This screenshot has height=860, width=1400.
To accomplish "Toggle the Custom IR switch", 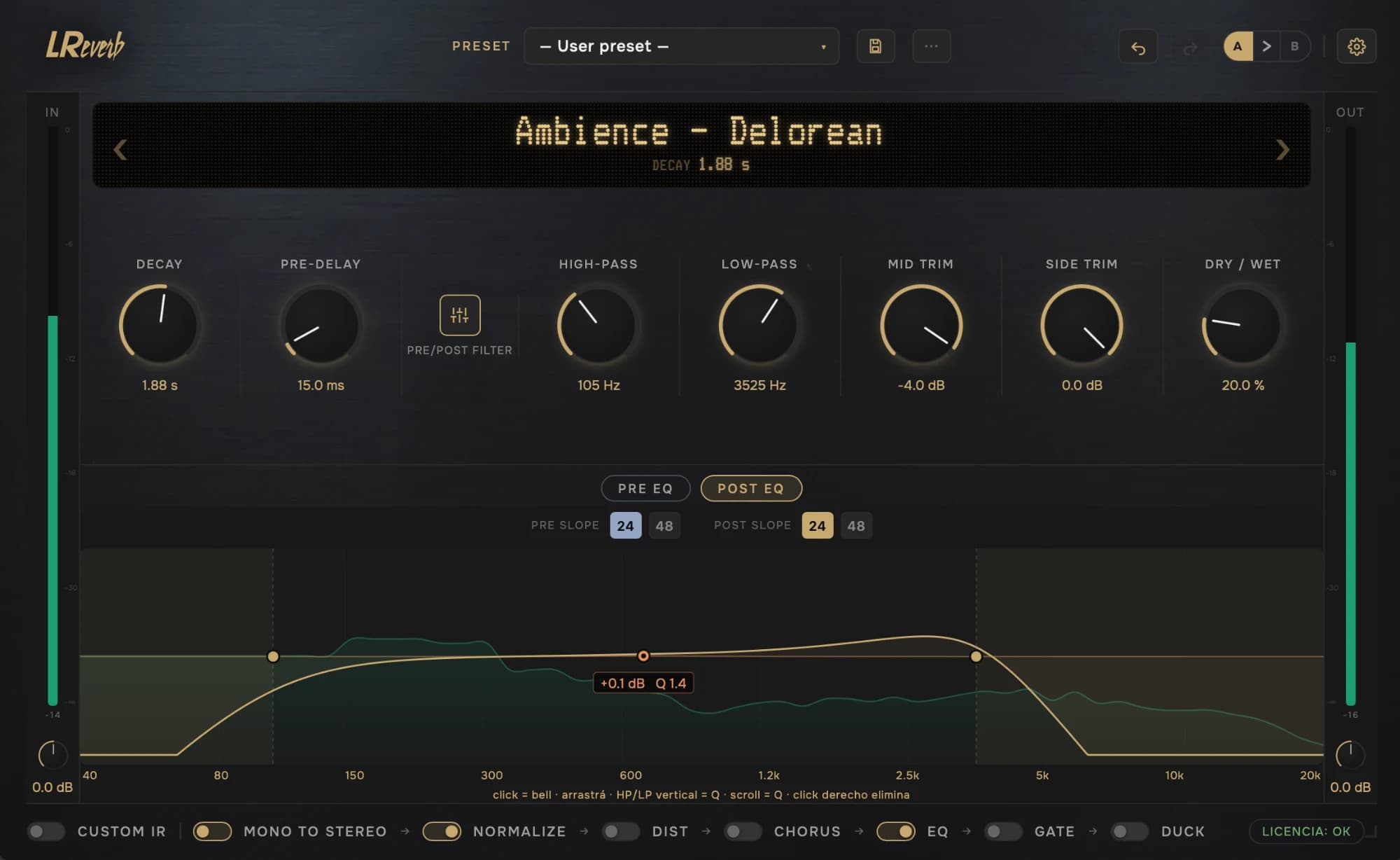I will [45, 831].
